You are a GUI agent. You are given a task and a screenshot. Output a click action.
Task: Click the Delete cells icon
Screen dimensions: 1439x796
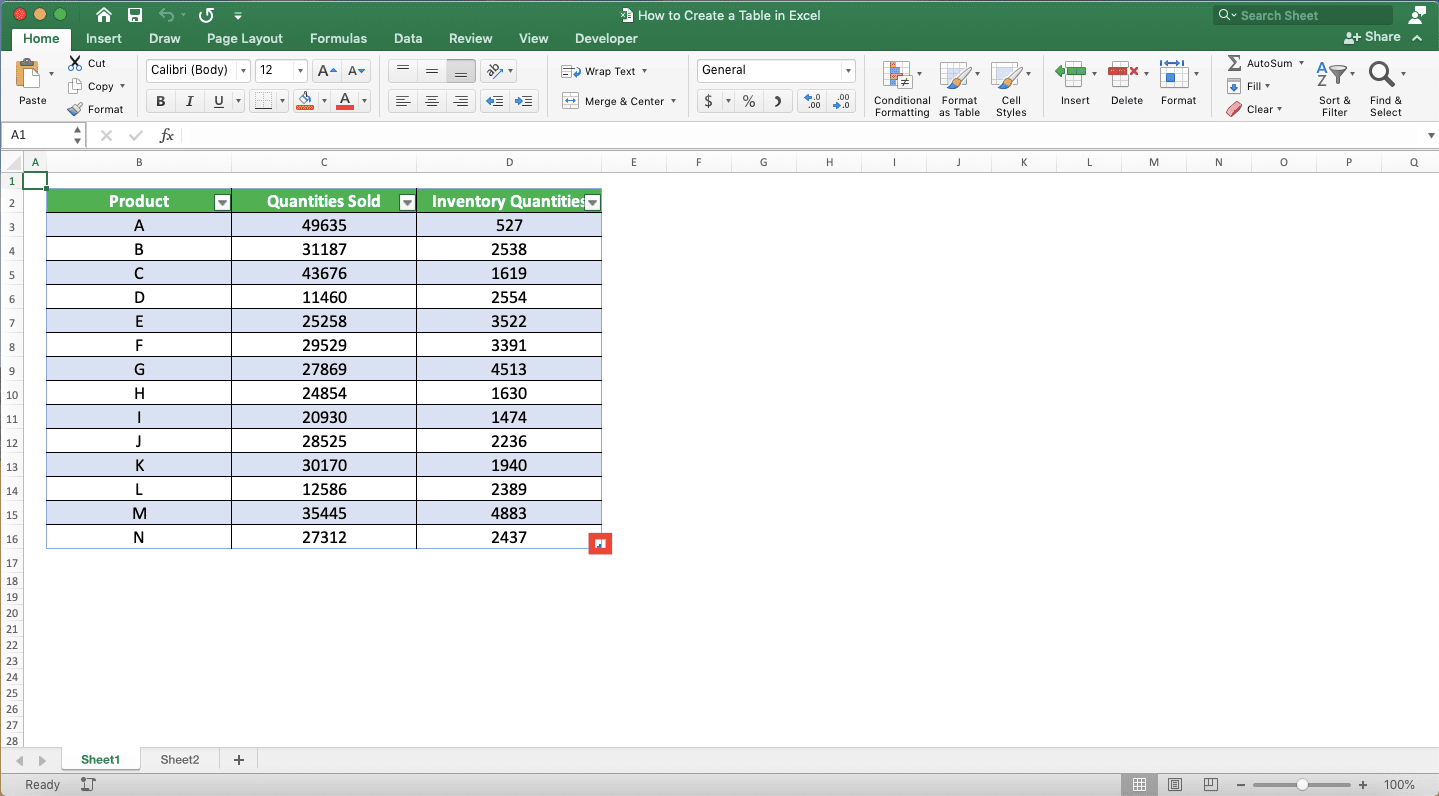pos(1123,74)
